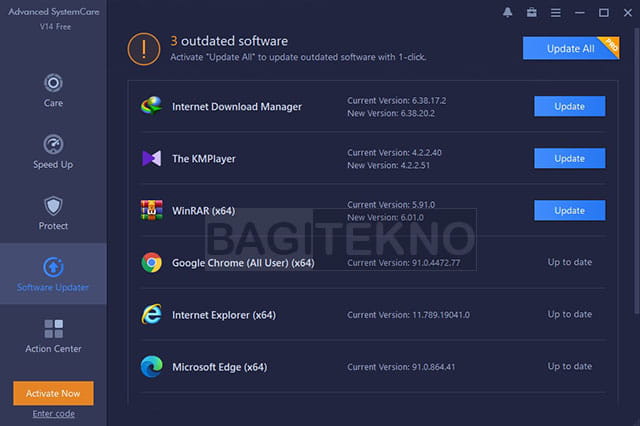Open the Care section icon
Viewport: 640px width, 426px height.
tap(53, 83)
